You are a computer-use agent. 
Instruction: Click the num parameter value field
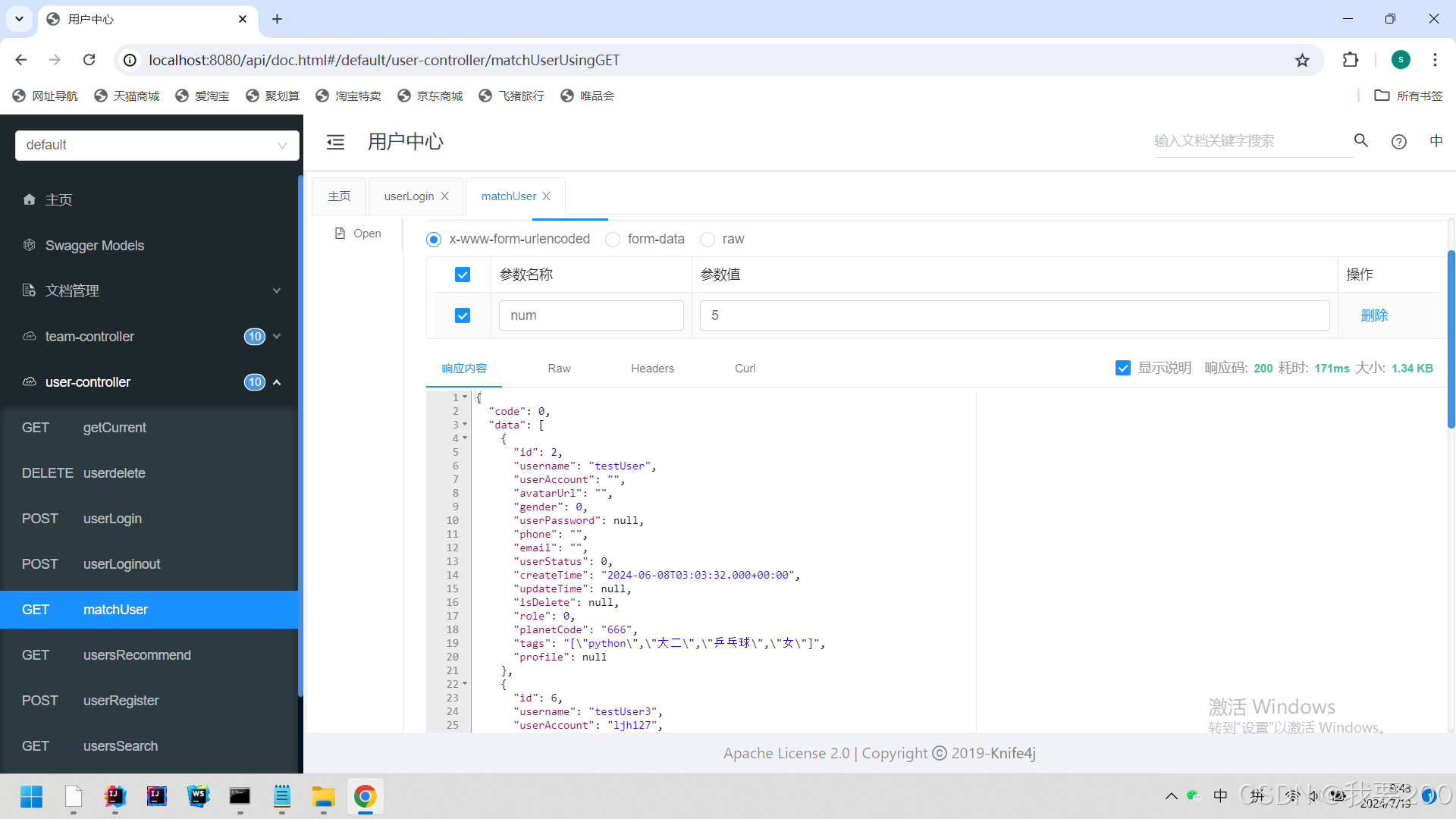(1014, 315)
